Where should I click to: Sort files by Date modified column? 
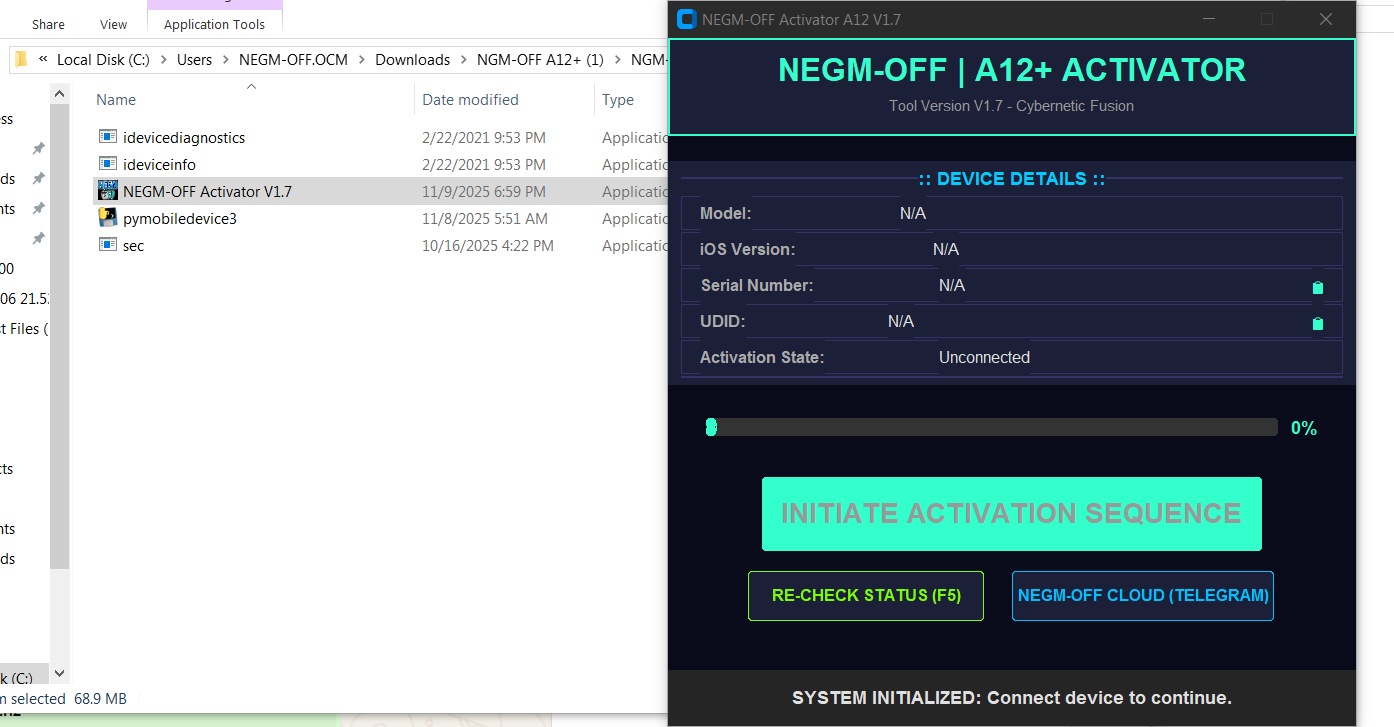470,100
